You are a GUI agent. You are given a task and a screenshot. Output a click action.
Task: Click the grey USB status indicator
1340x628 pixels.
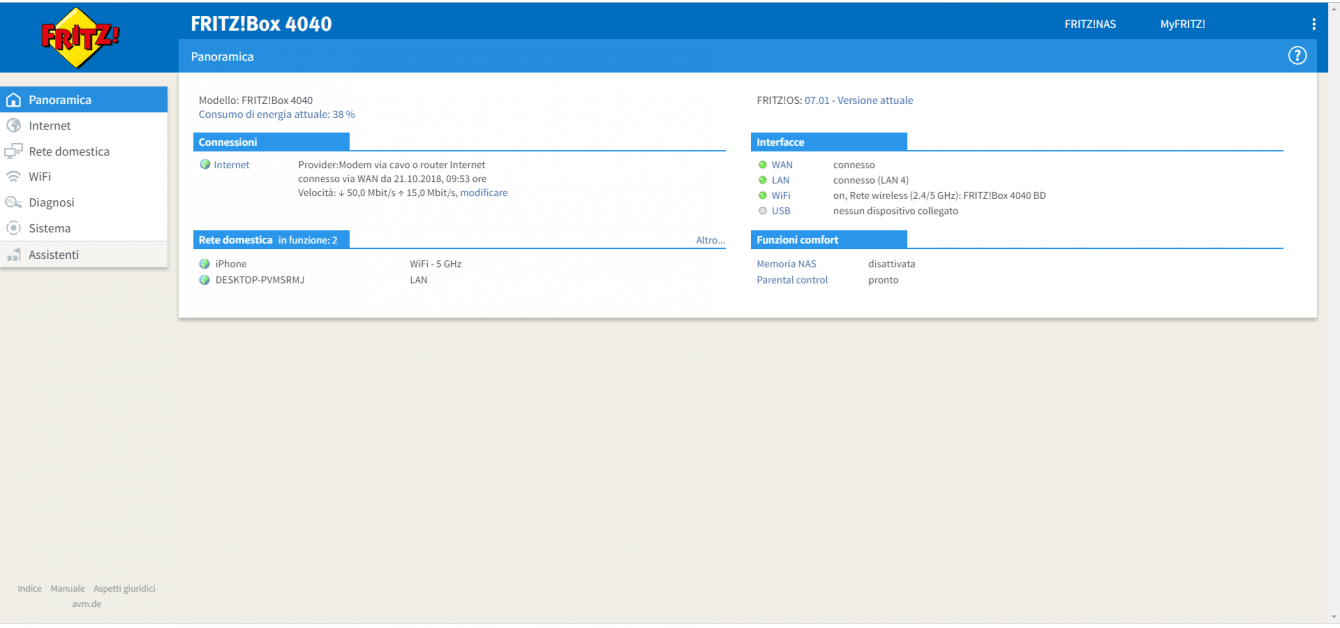(763, 211)
